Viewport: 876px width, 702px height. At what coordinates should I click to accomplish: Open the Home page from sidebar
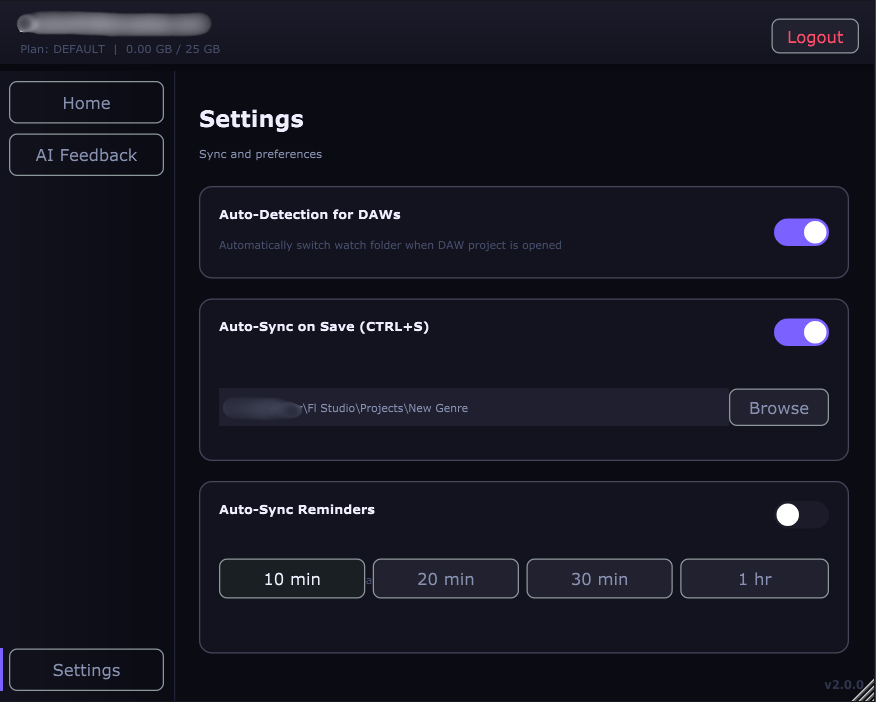(86, 103)
